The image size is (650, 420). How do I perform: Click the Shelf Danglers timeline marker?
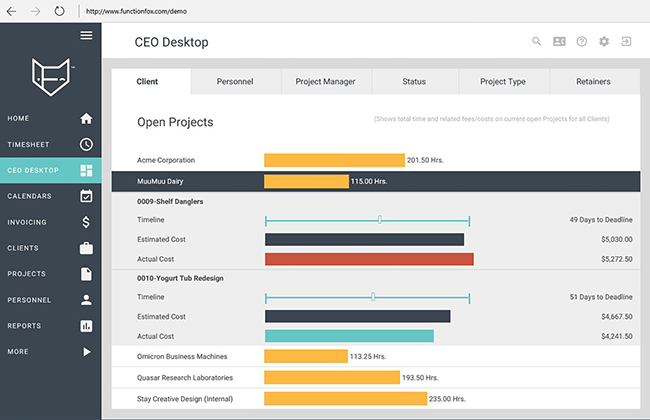[380, 220]
